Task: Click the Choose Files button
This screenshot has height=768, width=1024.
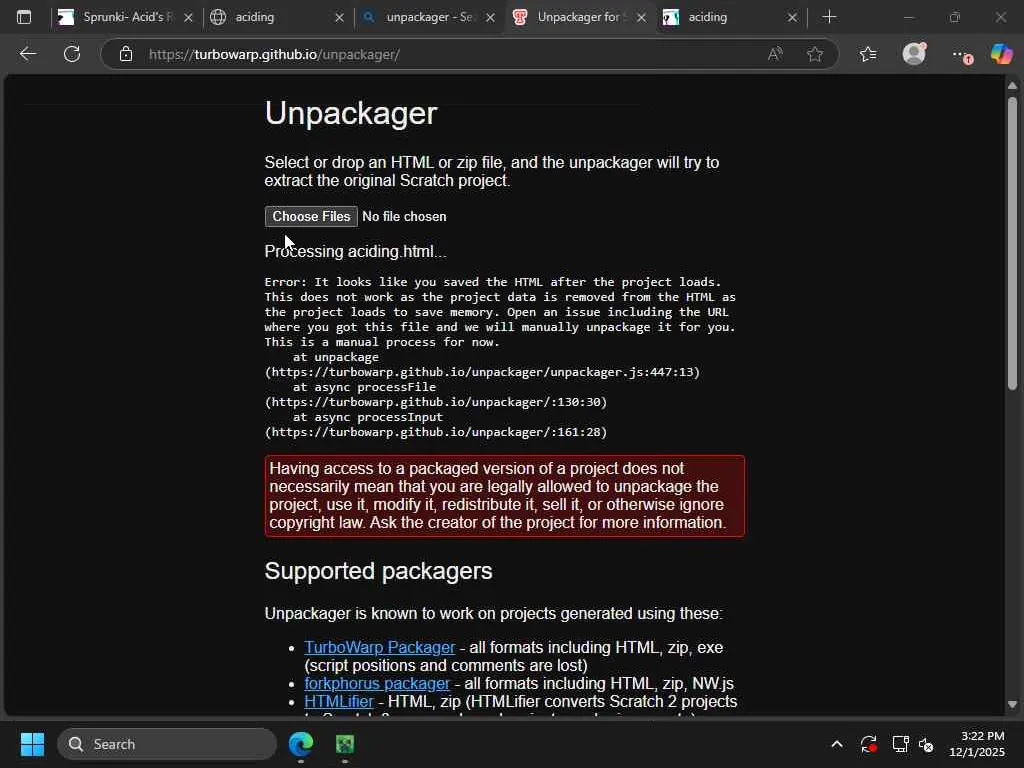Action: [x=312, y=216]
